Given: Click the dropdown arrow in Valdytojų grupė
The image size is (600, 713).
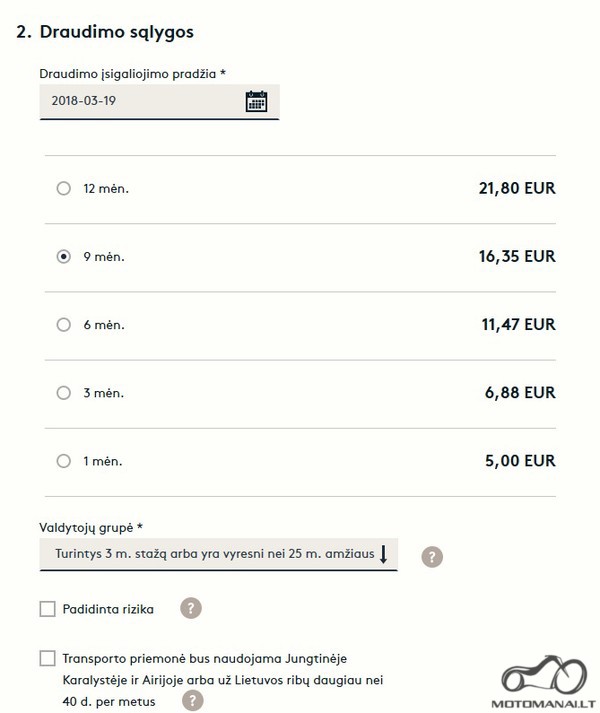Looking at the screenshot, I should tap(383, 554).
